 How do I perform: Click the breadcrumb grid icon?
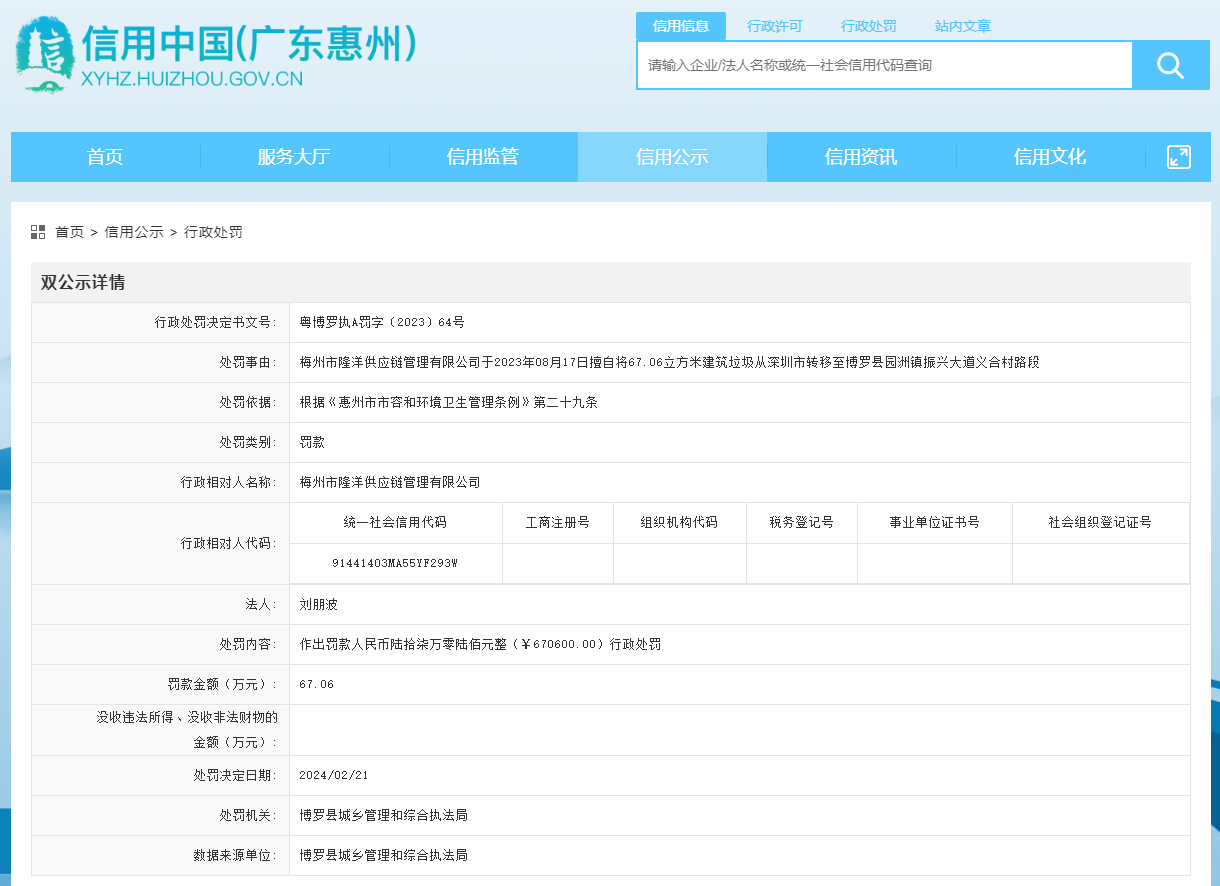tap(38, 232)
